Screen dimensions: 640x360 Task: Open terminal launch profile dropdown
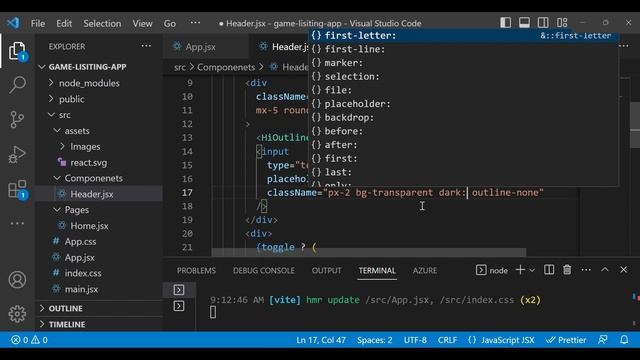click(532, 270)
